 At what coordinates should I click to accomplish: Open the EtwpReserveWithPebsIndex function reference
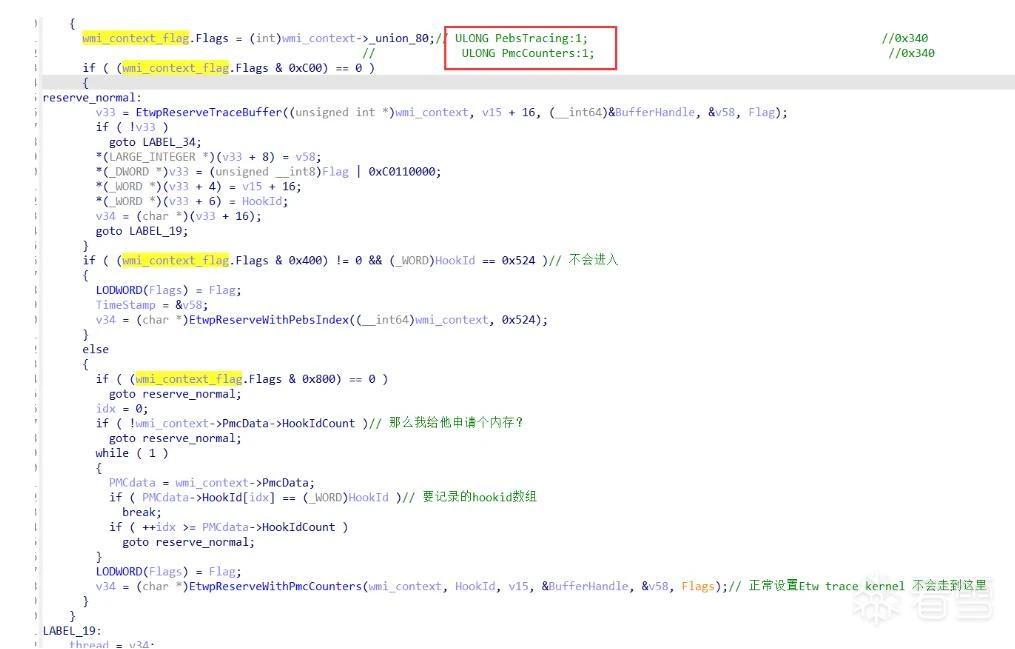click(x=269, y=320)
